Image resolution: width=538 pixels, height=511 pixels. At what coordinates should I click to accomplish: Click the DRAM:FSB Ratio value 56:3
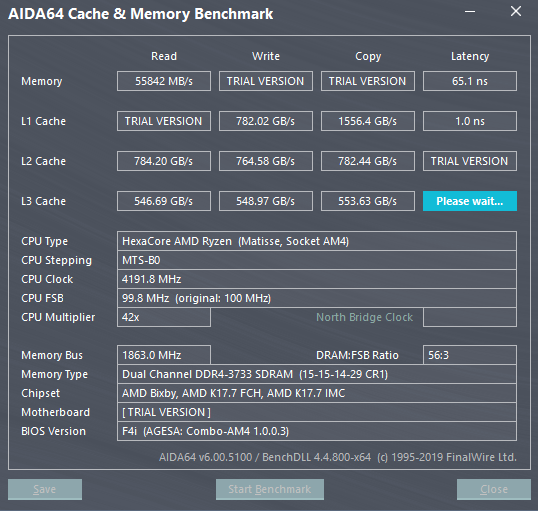point(470,355)
